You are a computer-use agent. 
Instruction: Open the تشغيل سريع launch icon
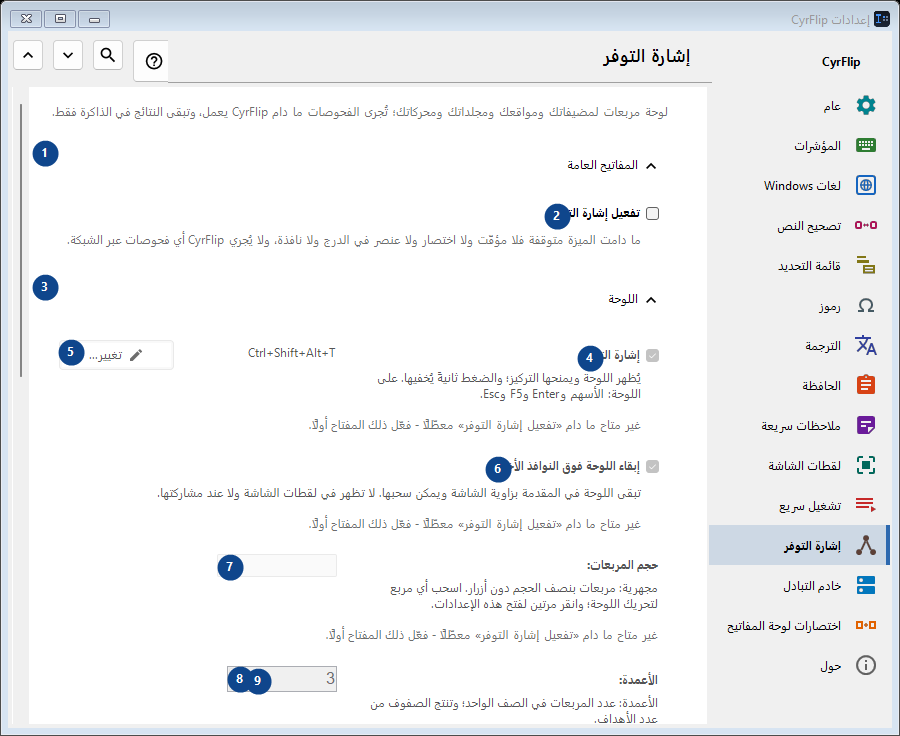click(x=866, y=505)
